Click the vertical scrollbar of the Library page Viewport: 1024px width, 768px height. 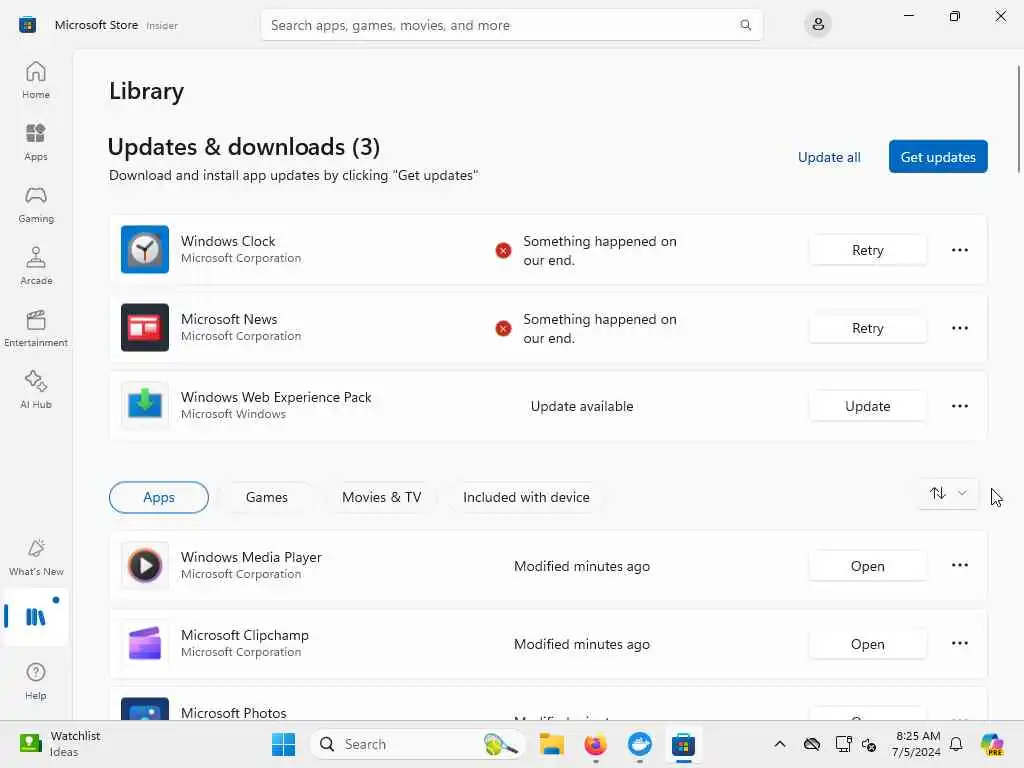(x=1017, y=119)
